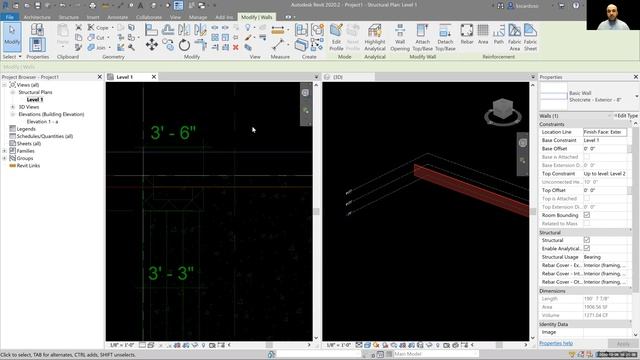Viewport: 640px width, 360px height.
Task: Select Elevation 1 - a in browser
Action: click(x=42, y=122)
